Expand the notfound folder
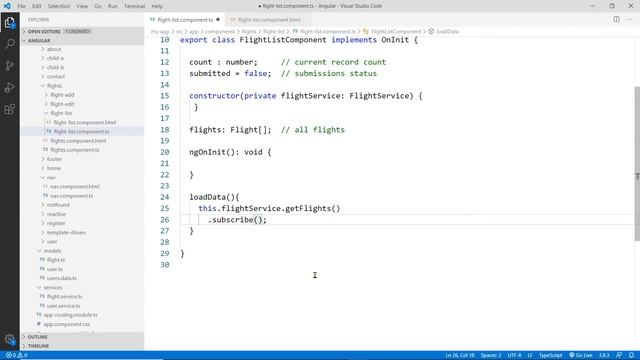This screenshot has width=640, height=360. click(x=58, y=205)
